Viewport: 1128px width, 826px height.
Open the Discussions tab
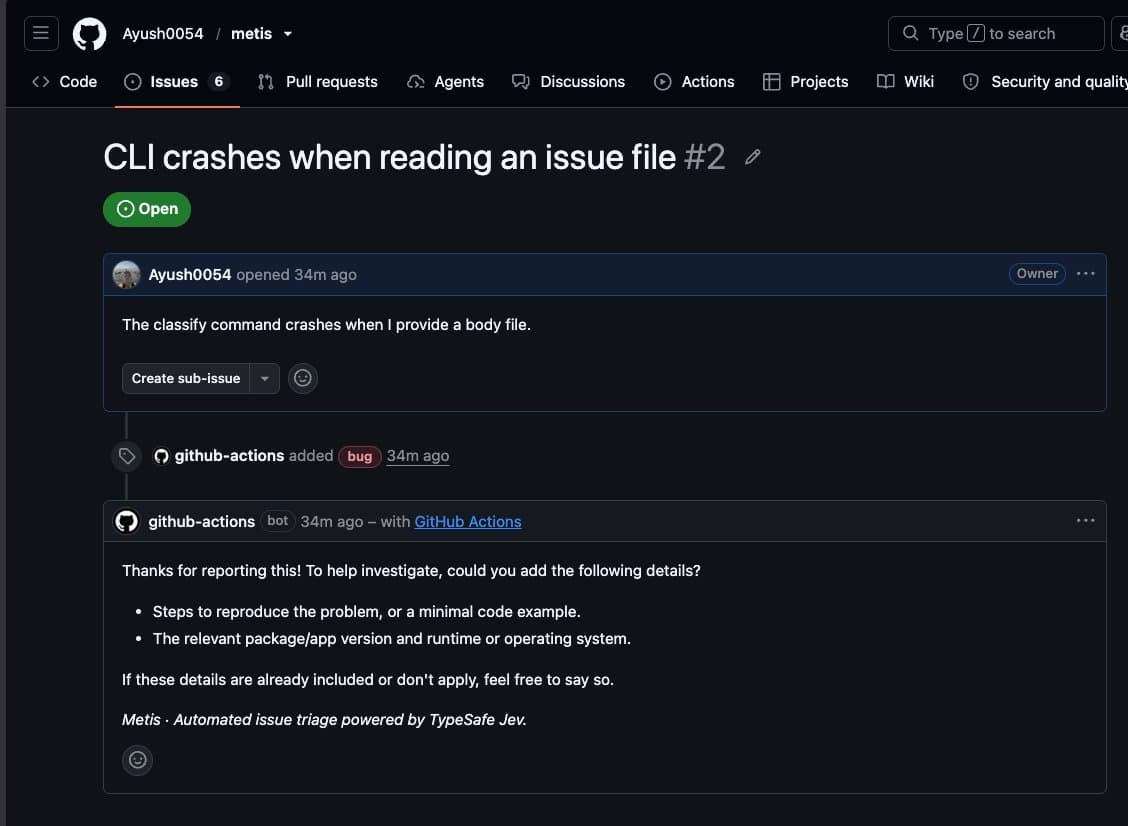coord(568,81)
